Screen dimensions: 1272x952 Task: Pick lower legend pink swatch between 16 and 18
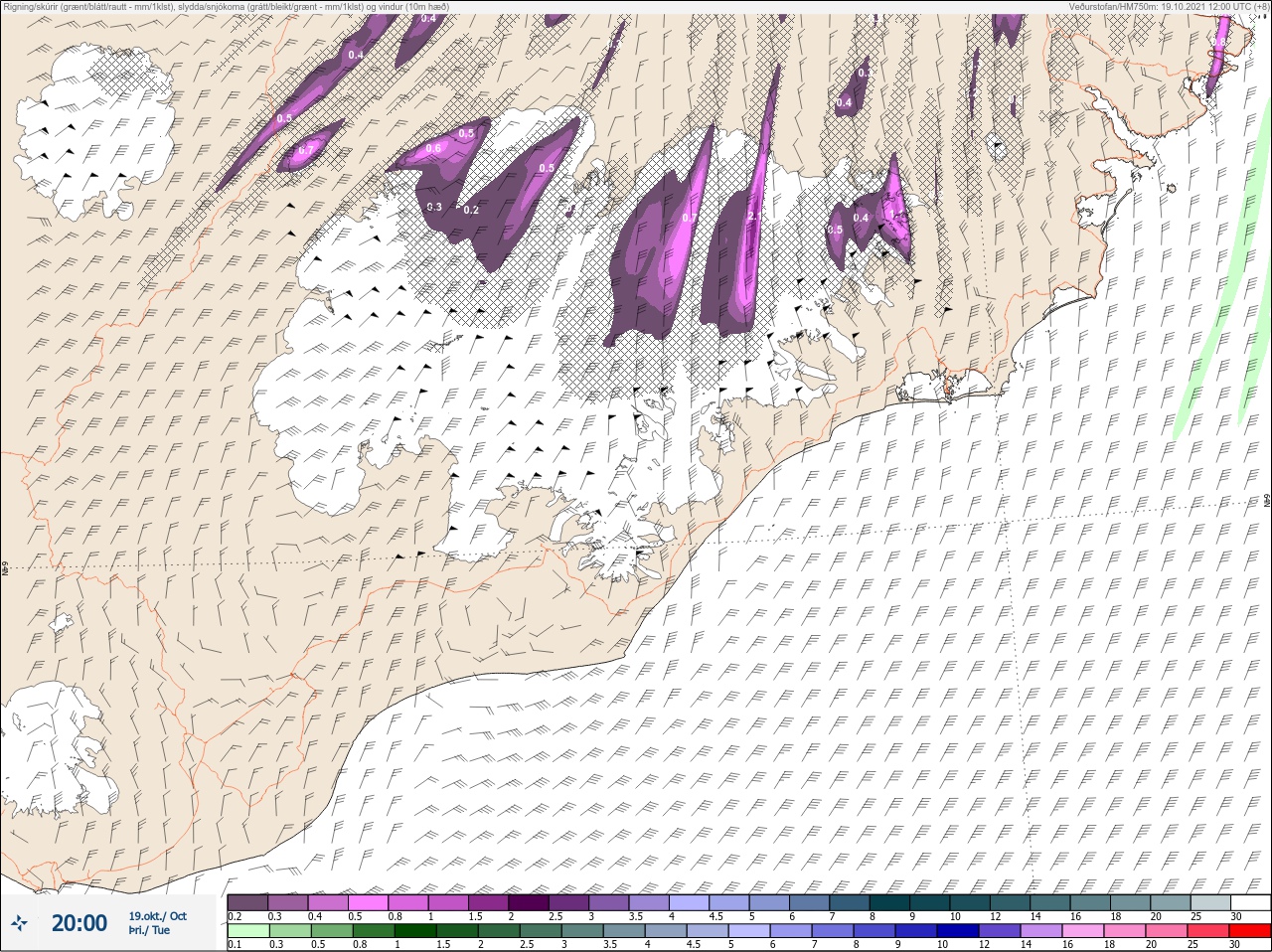pyautogui.click(x=1082, y=931)
